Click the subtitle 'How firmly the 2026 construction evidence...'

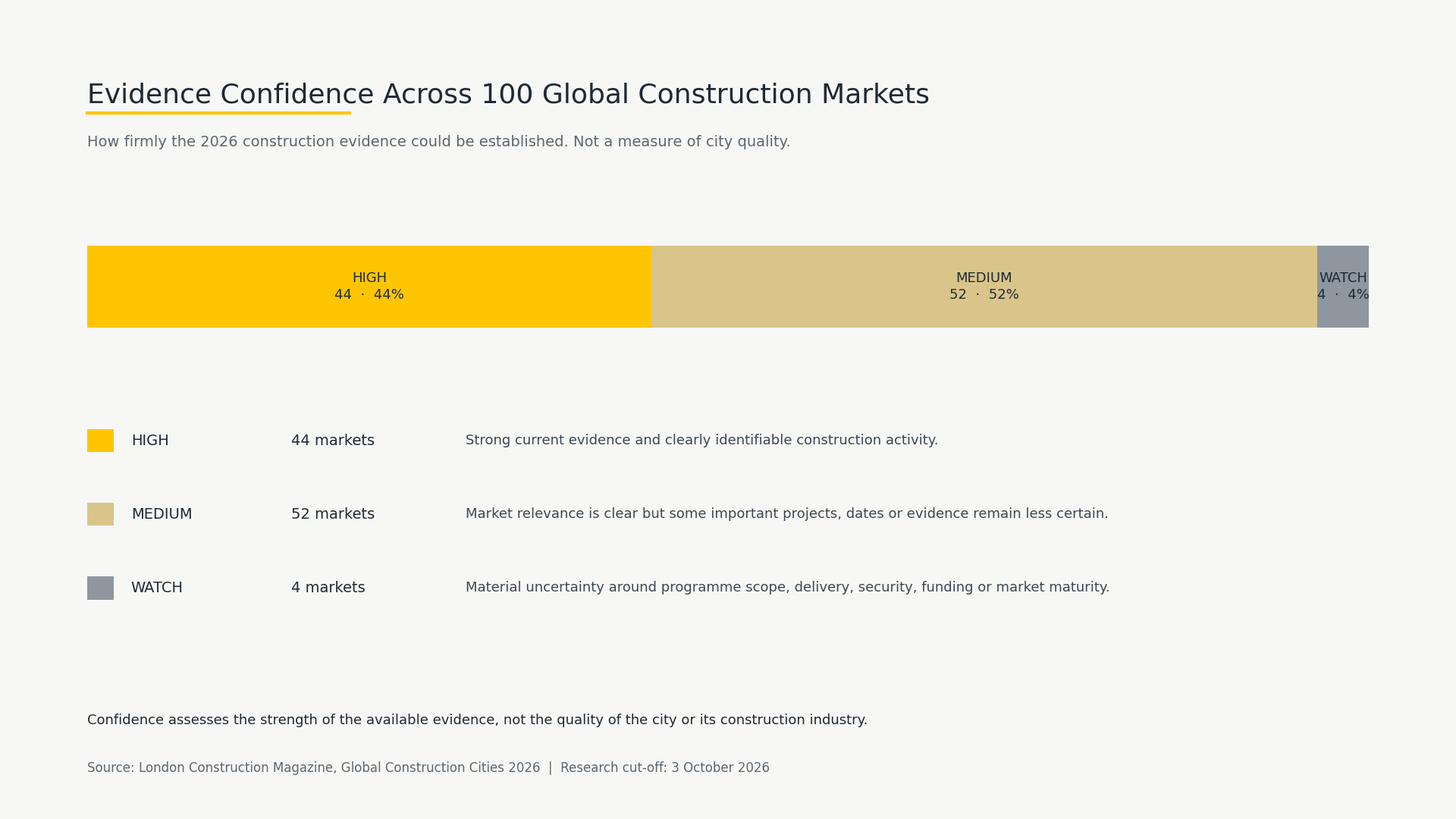point(438,142)
